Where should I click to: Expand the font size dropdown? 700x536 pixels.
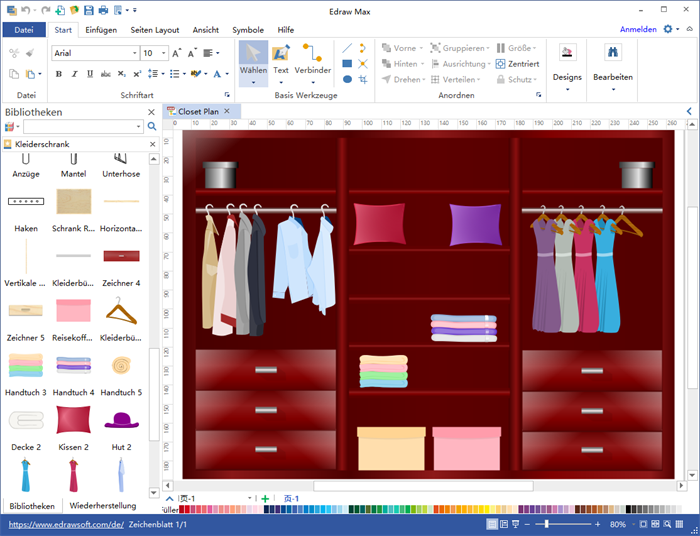tap(163, 53)
